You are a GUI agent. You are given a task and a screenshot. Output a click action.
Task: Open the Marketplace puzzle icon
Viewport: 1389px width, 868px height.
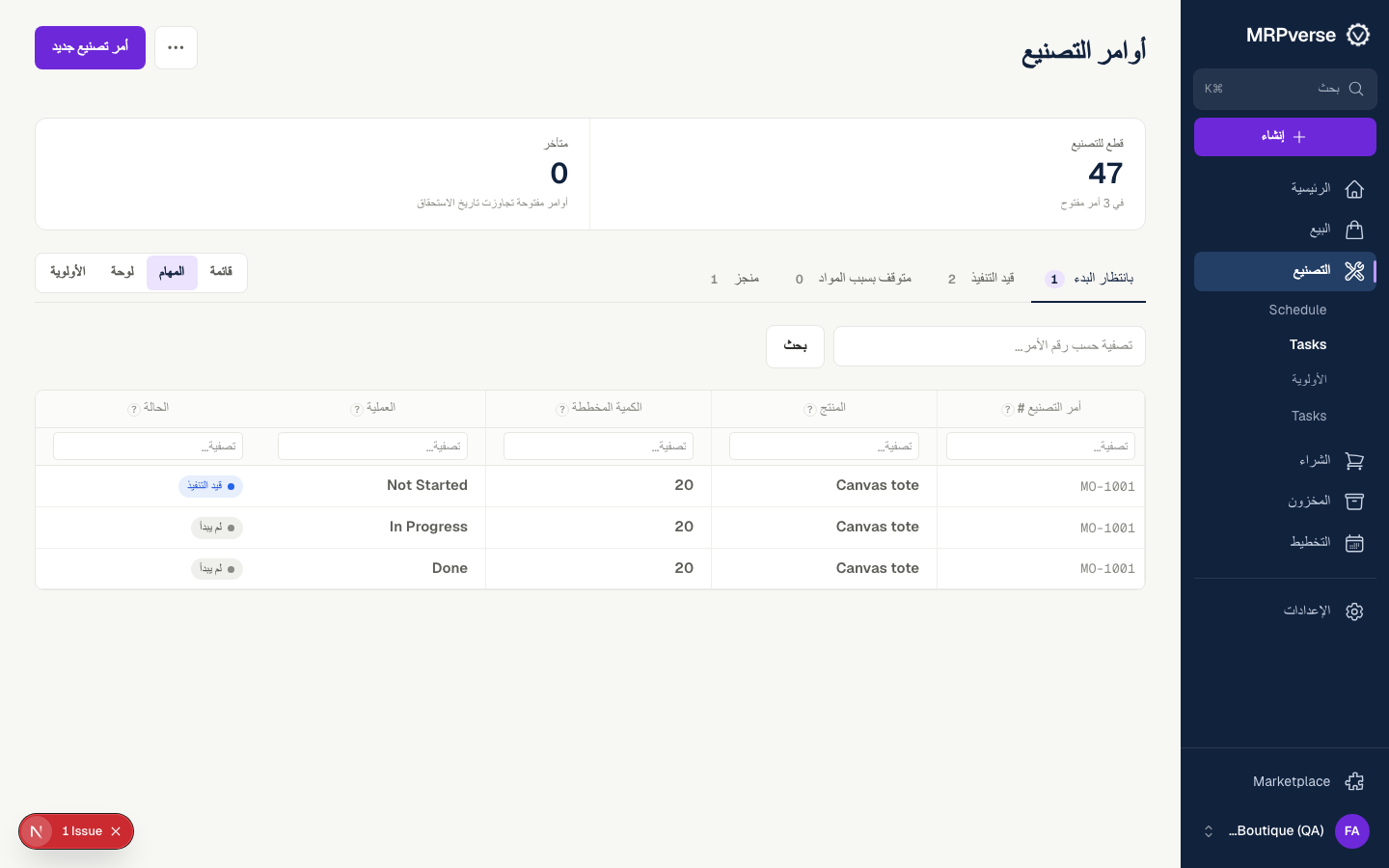[x=1354, y=781]
